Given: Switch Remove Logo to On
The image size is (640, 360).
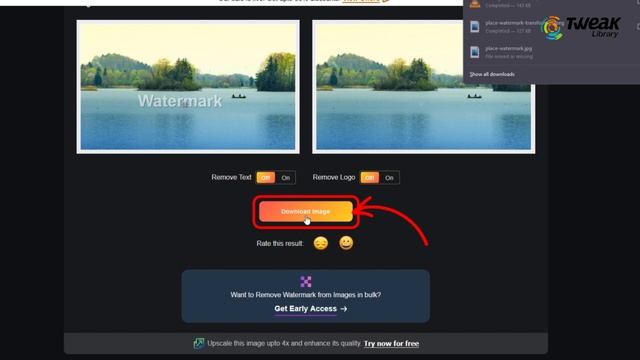Looking at the screenshot, I should (389, 178).
